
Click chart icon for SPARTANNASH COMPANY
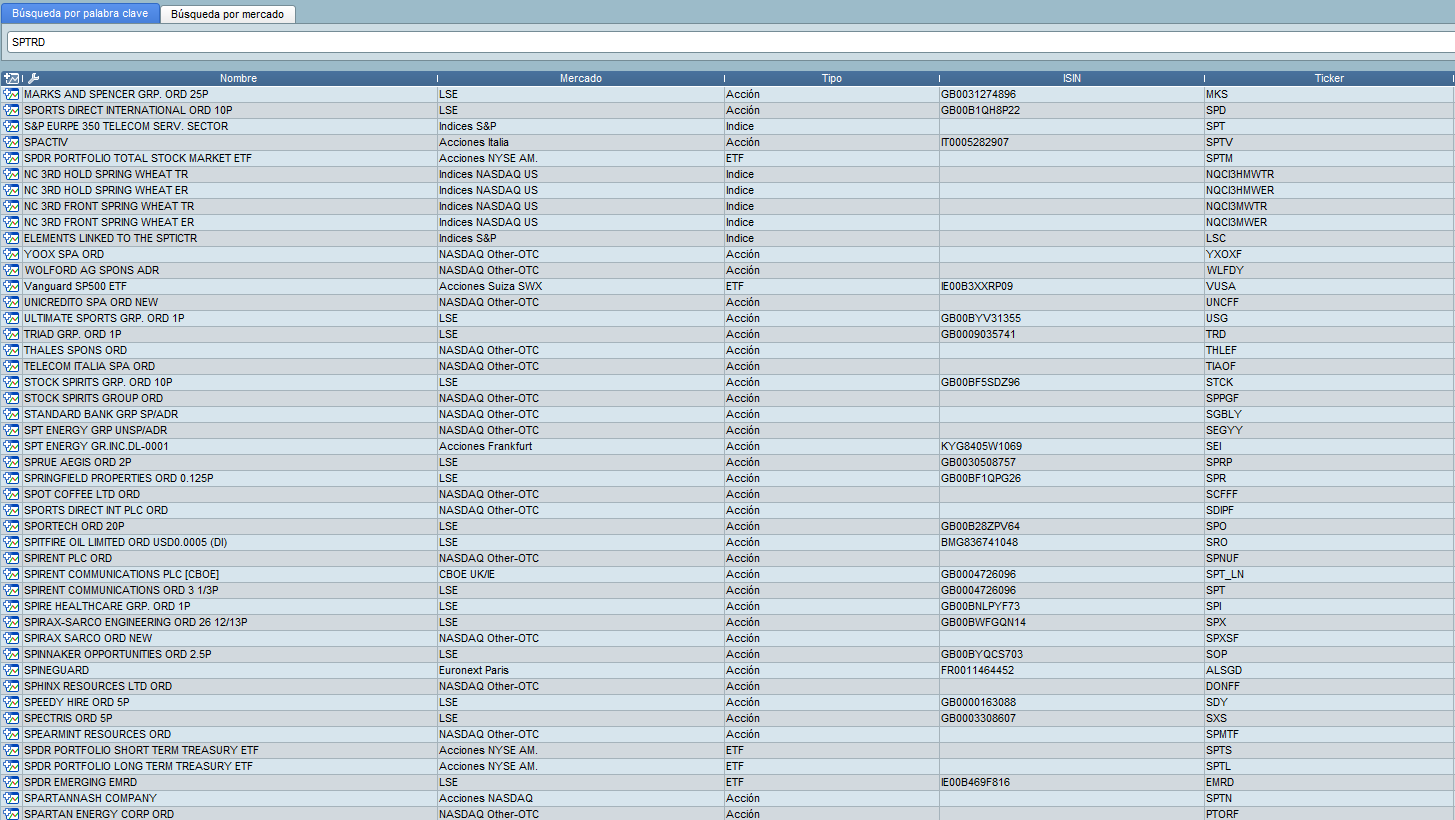point(11,798)
